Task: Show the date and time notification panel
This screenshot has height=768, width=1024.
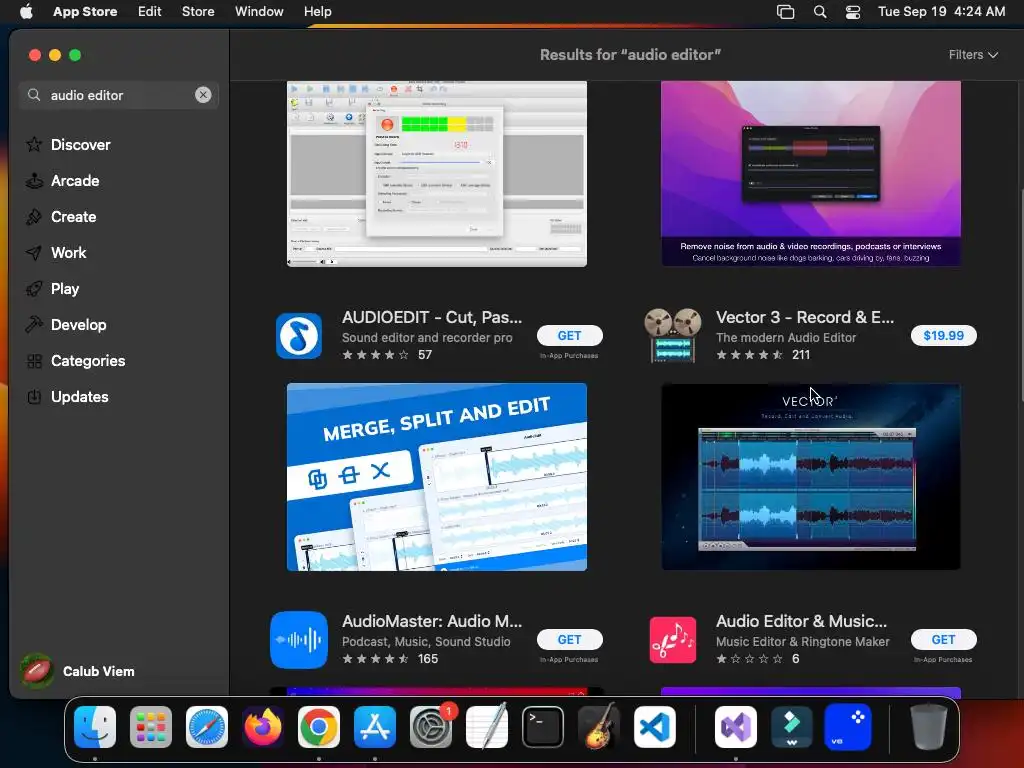Action: [941, 12]
